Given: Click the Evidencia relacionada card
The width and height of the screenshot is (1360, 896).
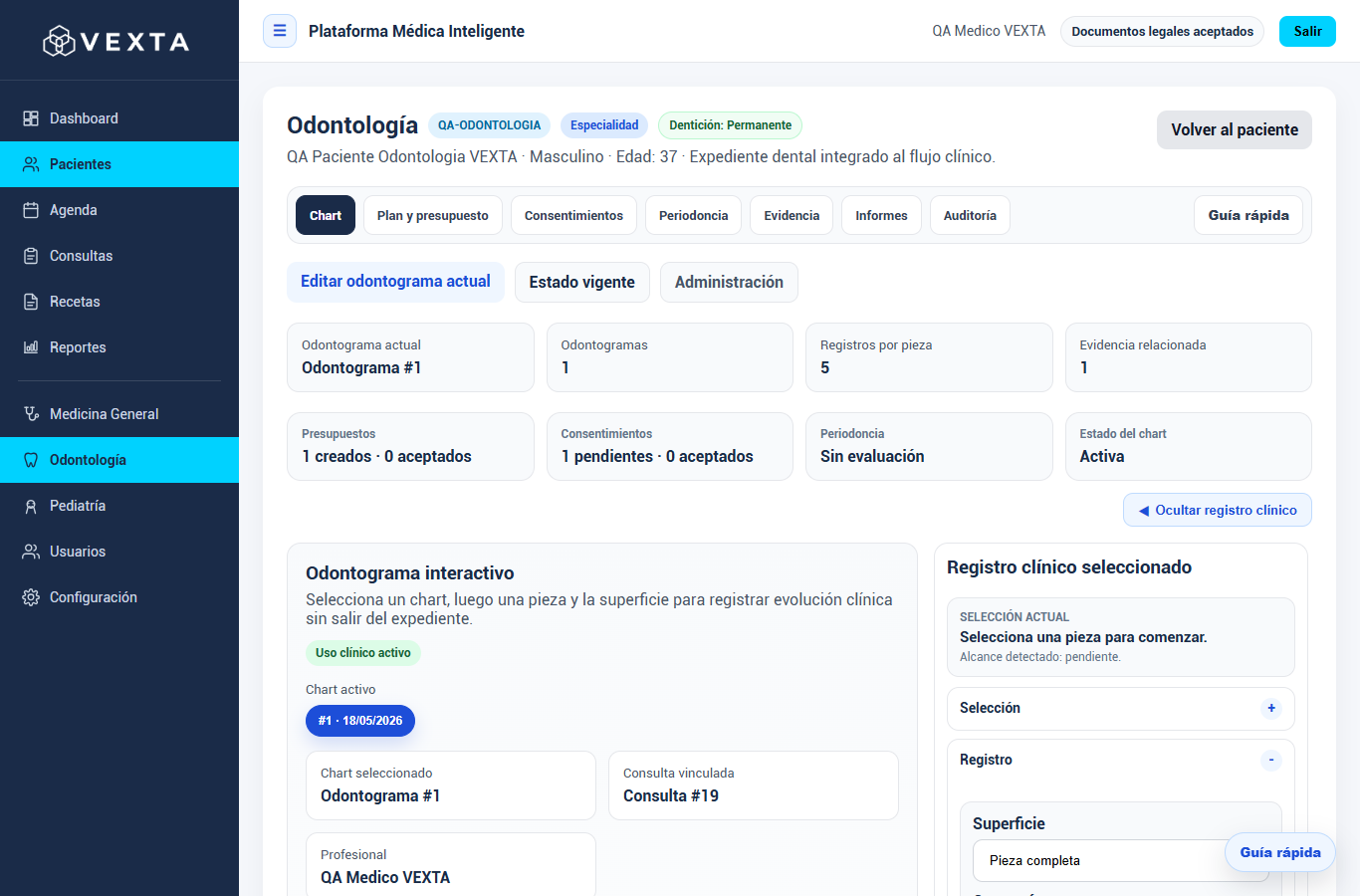Looking at the screenshot, I should (1189, 357).
